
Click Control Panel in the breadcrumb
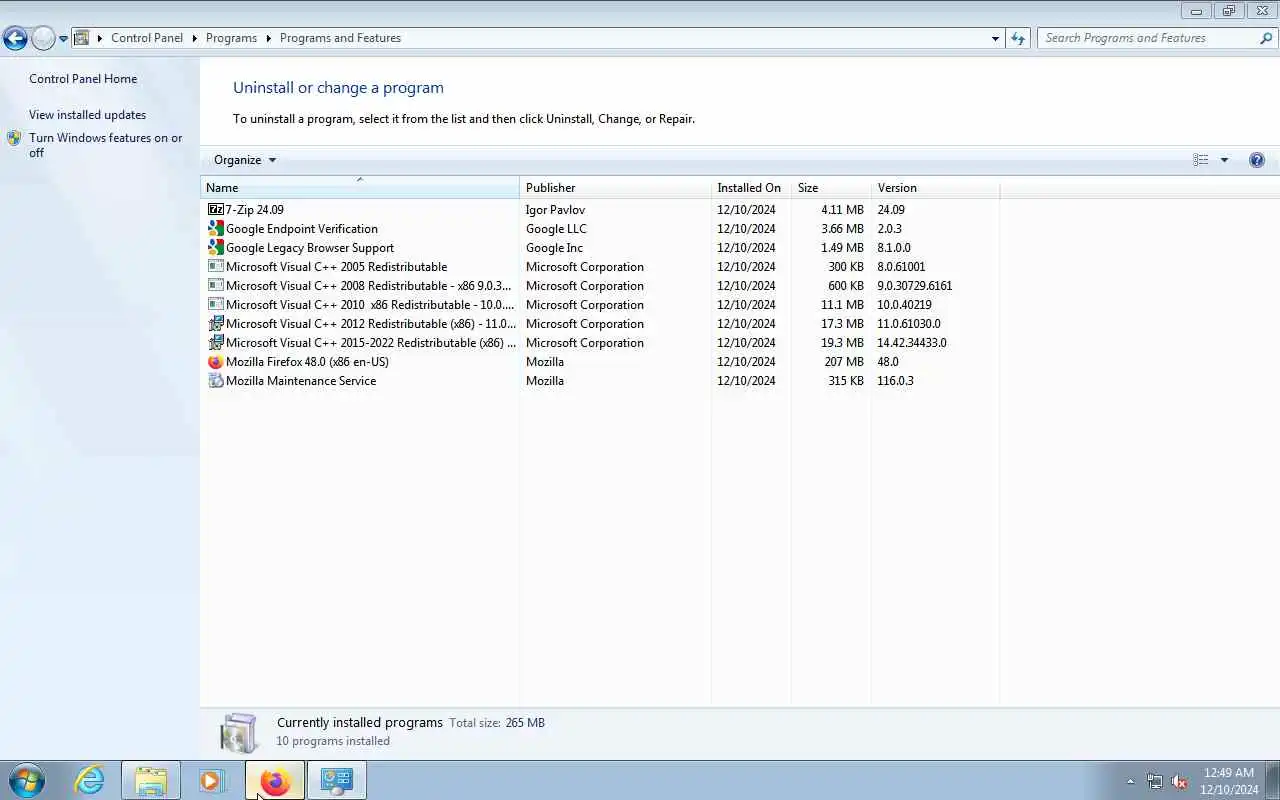pyautogui.click(x=147, y=38)
